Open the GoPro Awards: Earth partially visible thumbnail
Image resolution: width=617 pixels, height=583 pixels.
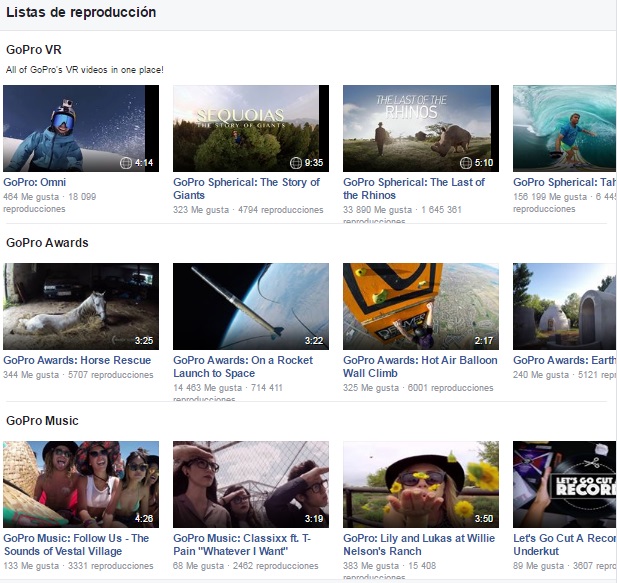pos(564,306)
